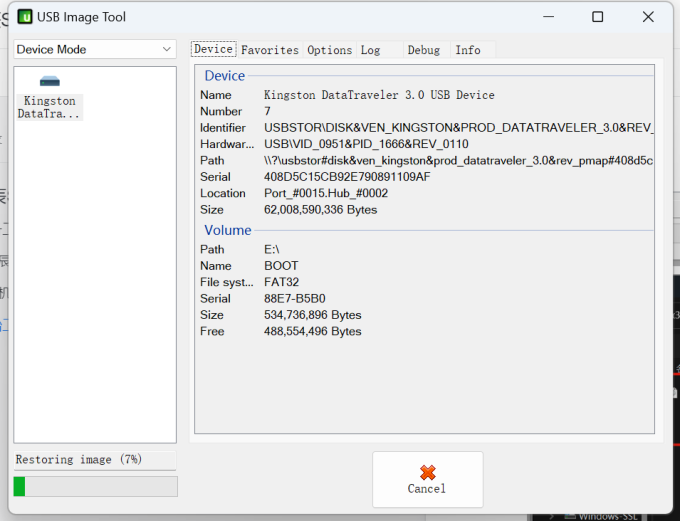Image resolution: width=680 pixels, height=521 pixels.
Task: Click the Restoring image status text
Action: (x=79, y=459)
